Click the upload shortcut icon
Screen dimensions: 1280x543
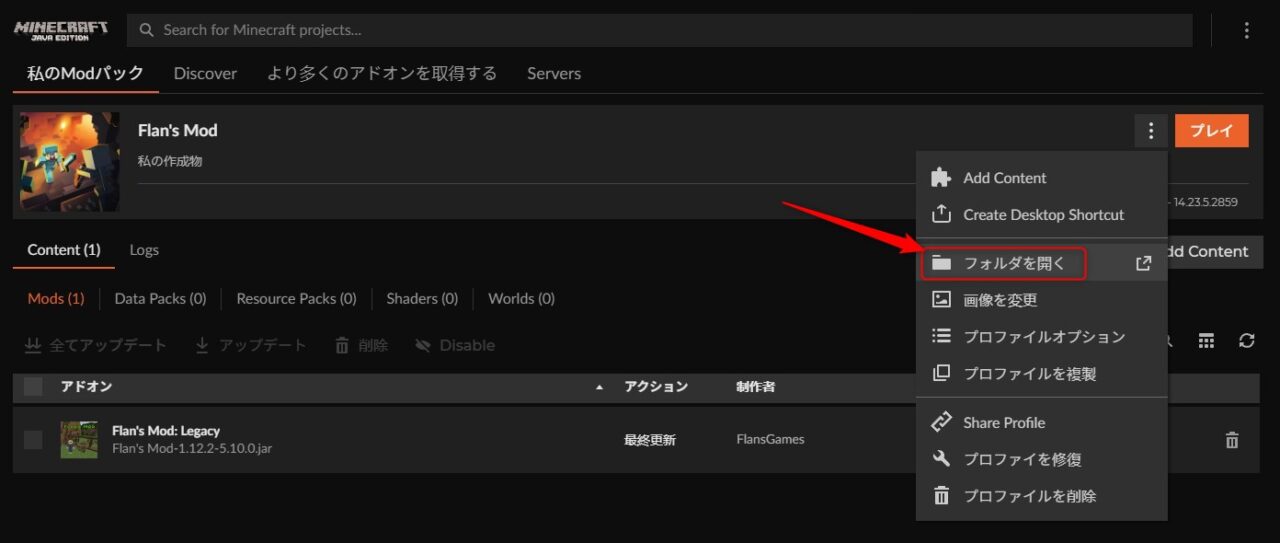pos(941,214)
